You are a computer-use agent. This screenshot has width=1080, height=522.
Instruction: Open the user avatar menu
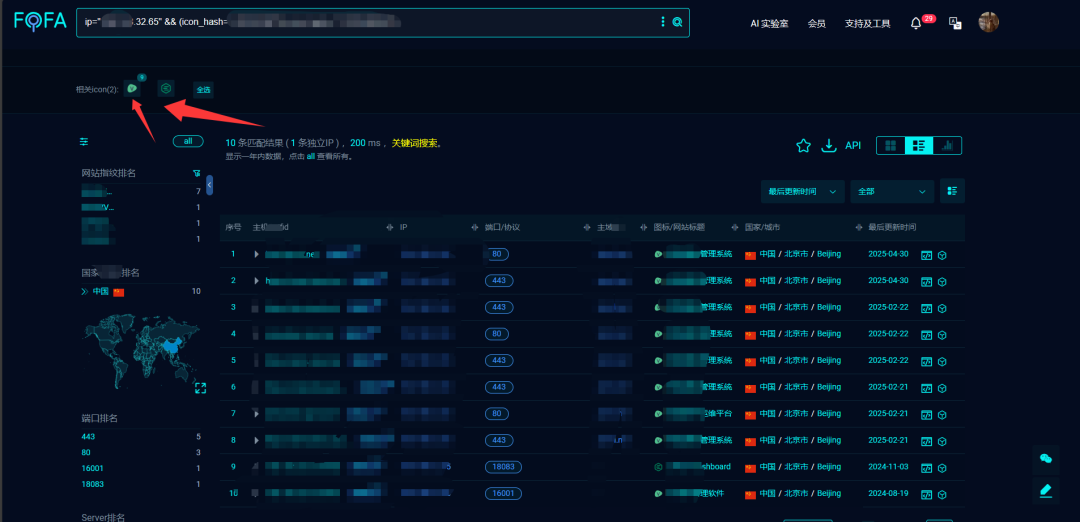tap(988, 22)
